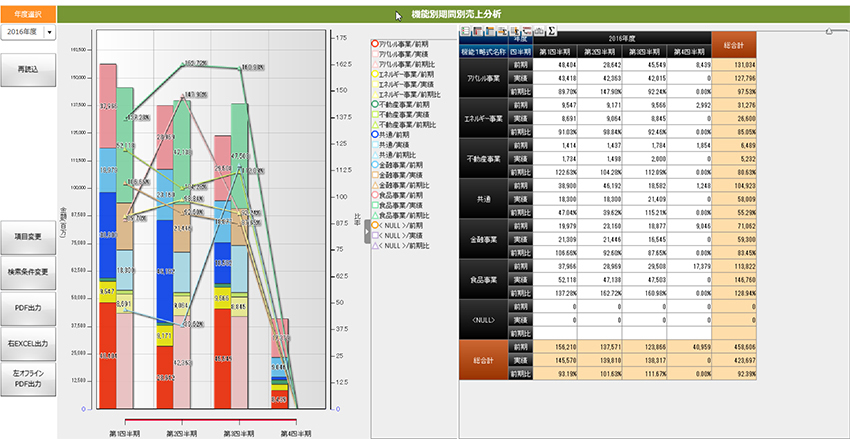Click the row subtotal sigma icon
This screenshot has height=440, width=850.
click(503, 31)
